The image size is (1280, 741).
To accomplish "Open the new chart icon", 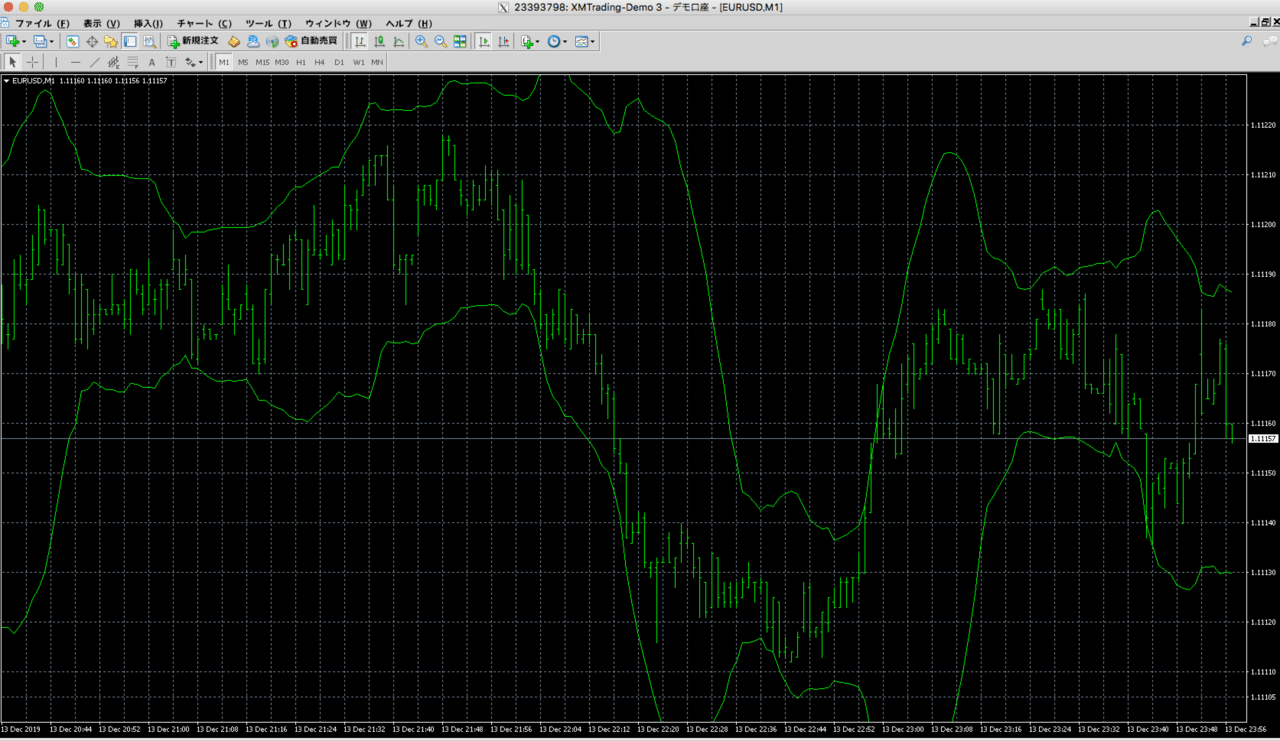I will click(13, 41).
